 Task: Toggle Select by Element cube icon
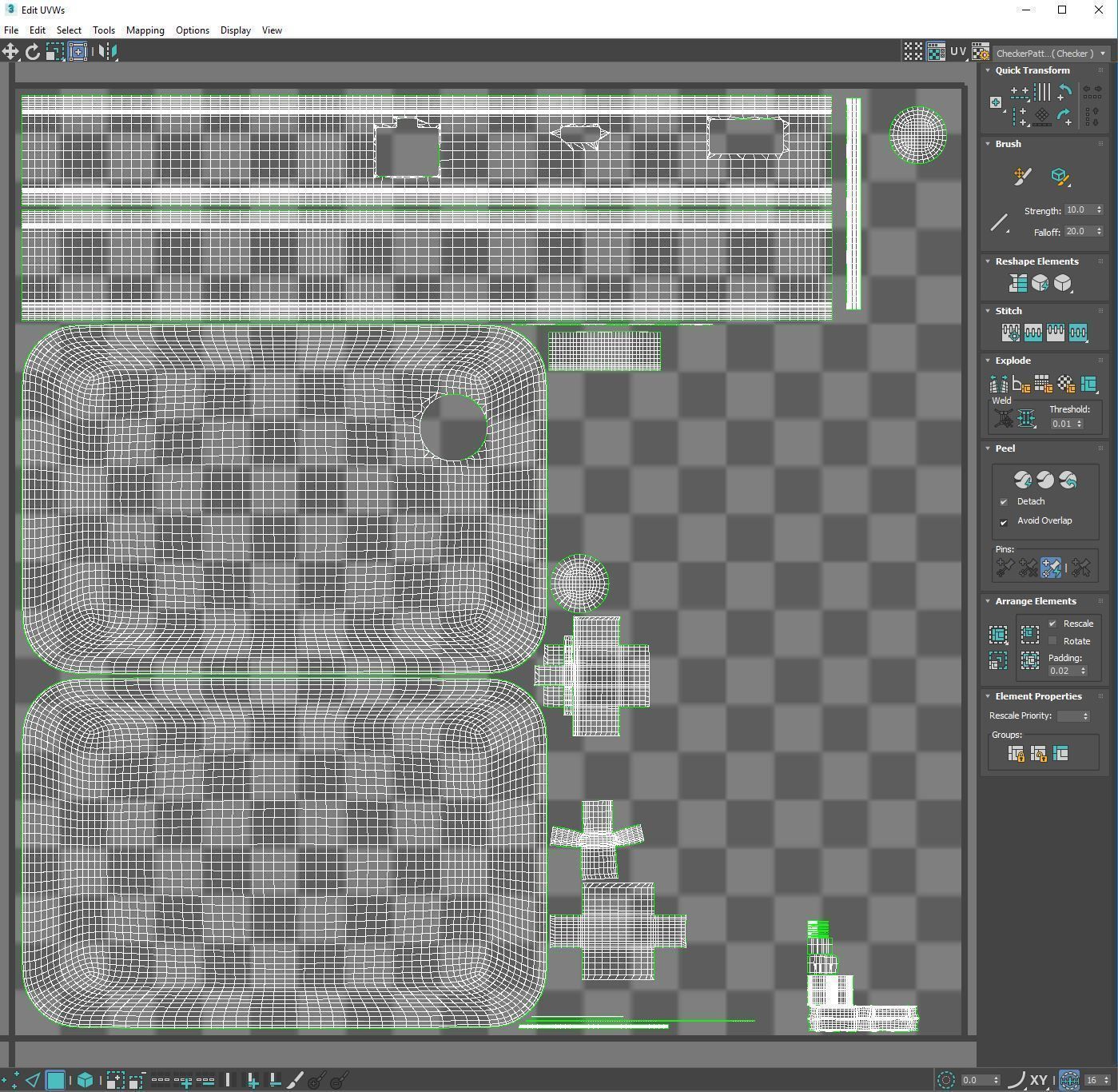[x=85, y=1081]
